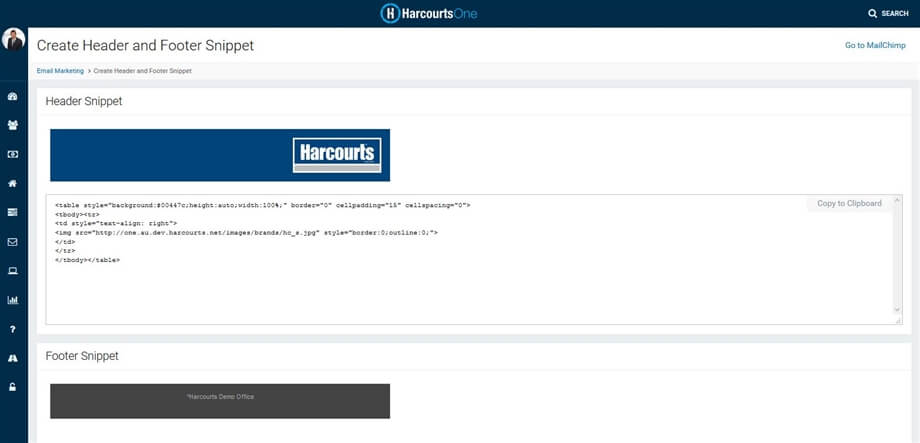Click the user profile avatar
The height and width of the screenshot is (443, 920).
pos(13,39)
